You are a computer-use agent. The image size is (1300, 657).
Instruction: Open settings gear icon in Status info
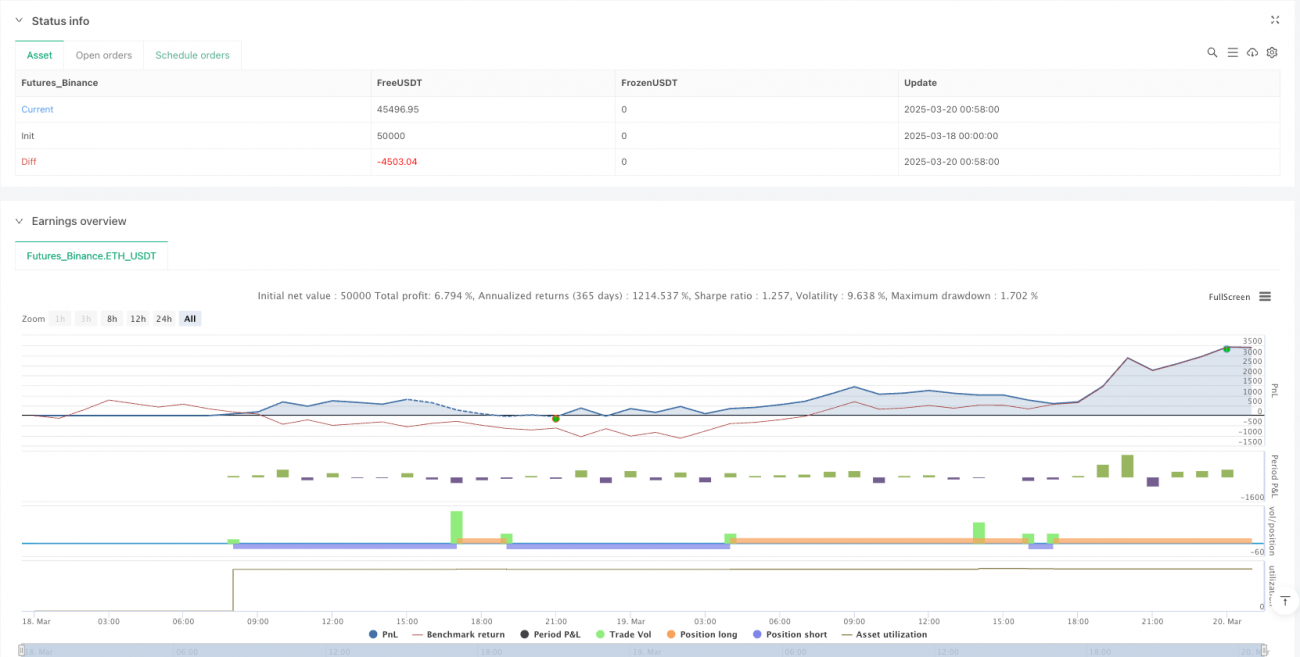[1272, 52]
